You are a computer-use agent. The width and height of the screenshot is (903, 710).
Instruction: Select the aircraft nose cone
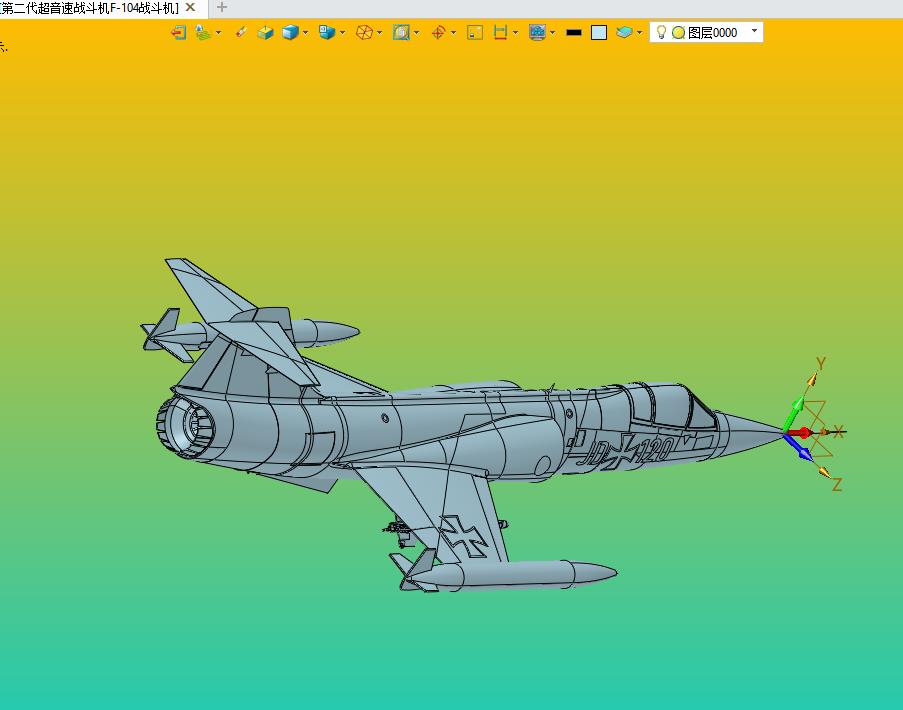tap(752, 435)
